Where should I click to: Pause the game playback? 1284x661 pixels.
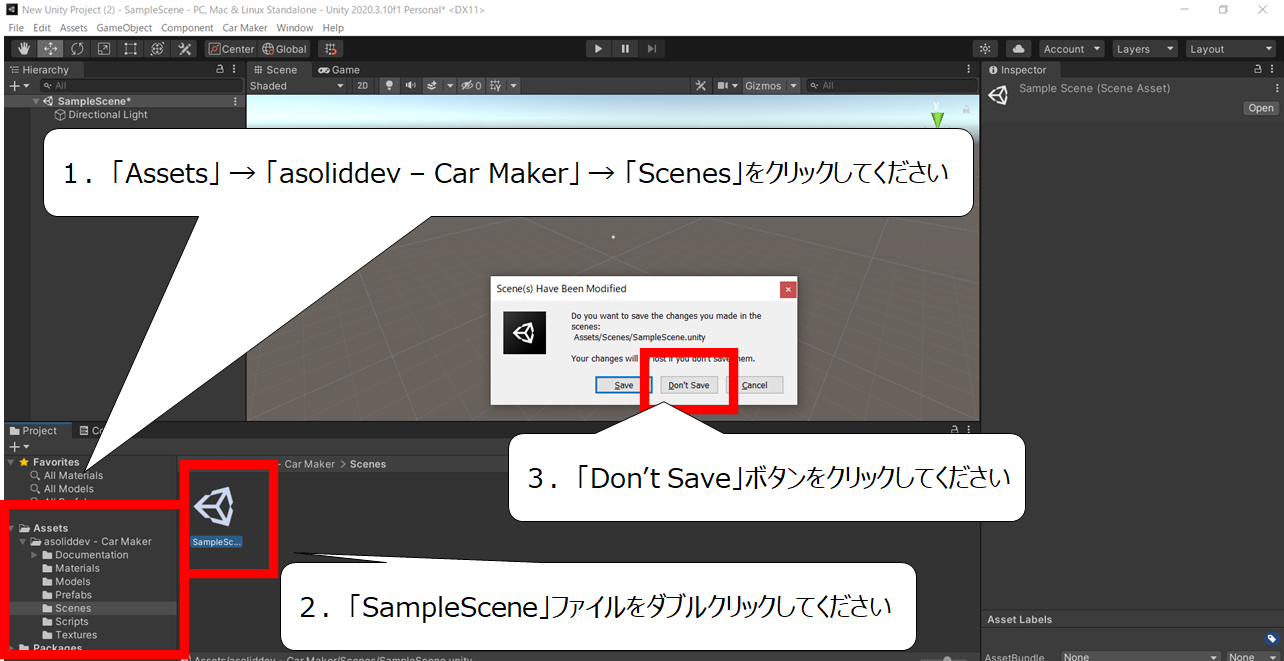625,49
